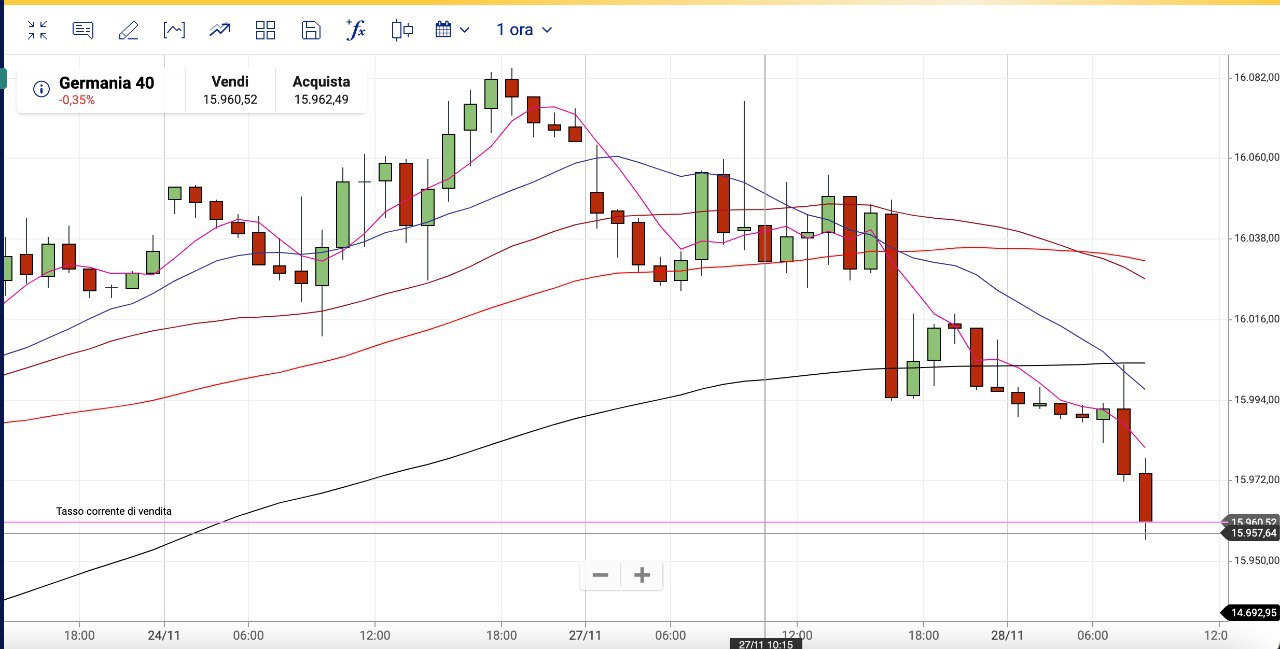
Task: Click the 14.692,95 price tag on the axis
Action: (1251, 613)
